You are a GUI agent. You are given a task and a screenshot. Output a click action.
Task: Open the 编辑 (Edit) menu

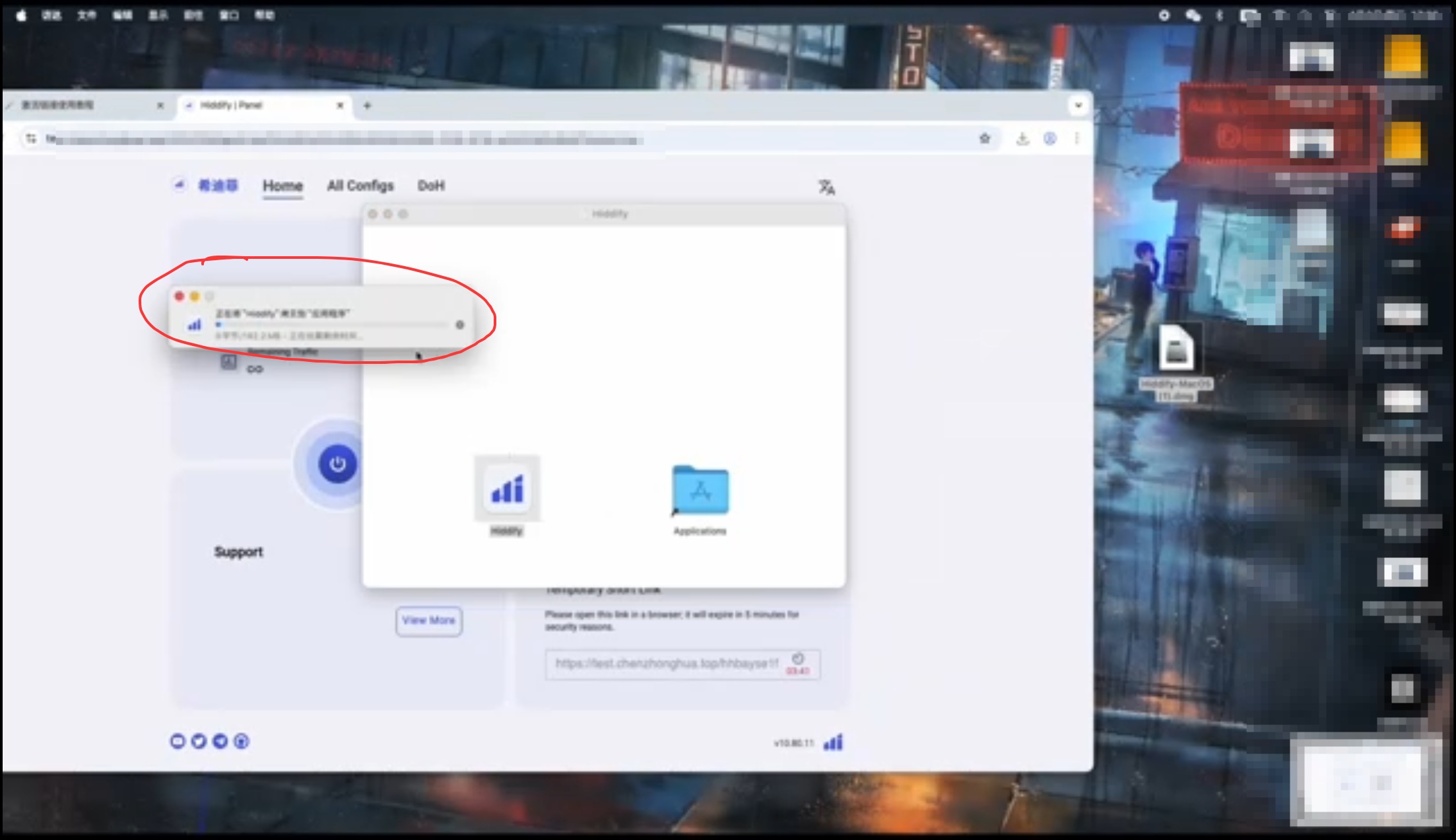coord(122,15)
